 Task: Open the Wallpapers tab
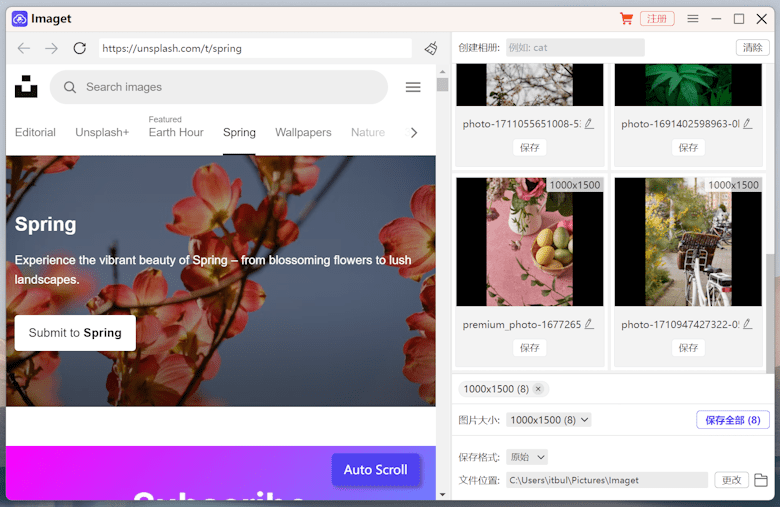pos(303,132)
